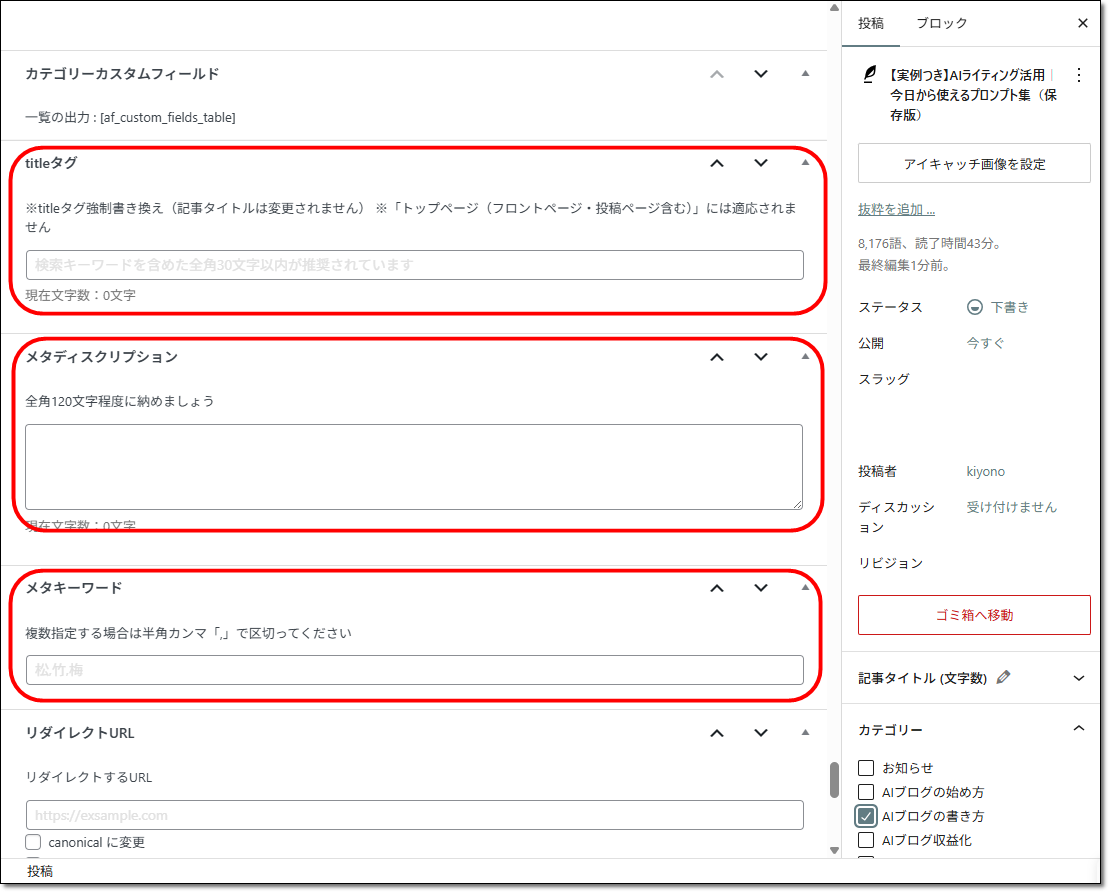Move the メタキーワード section down with its arrow
The image size is (1109, 892).
click(761, 588)
